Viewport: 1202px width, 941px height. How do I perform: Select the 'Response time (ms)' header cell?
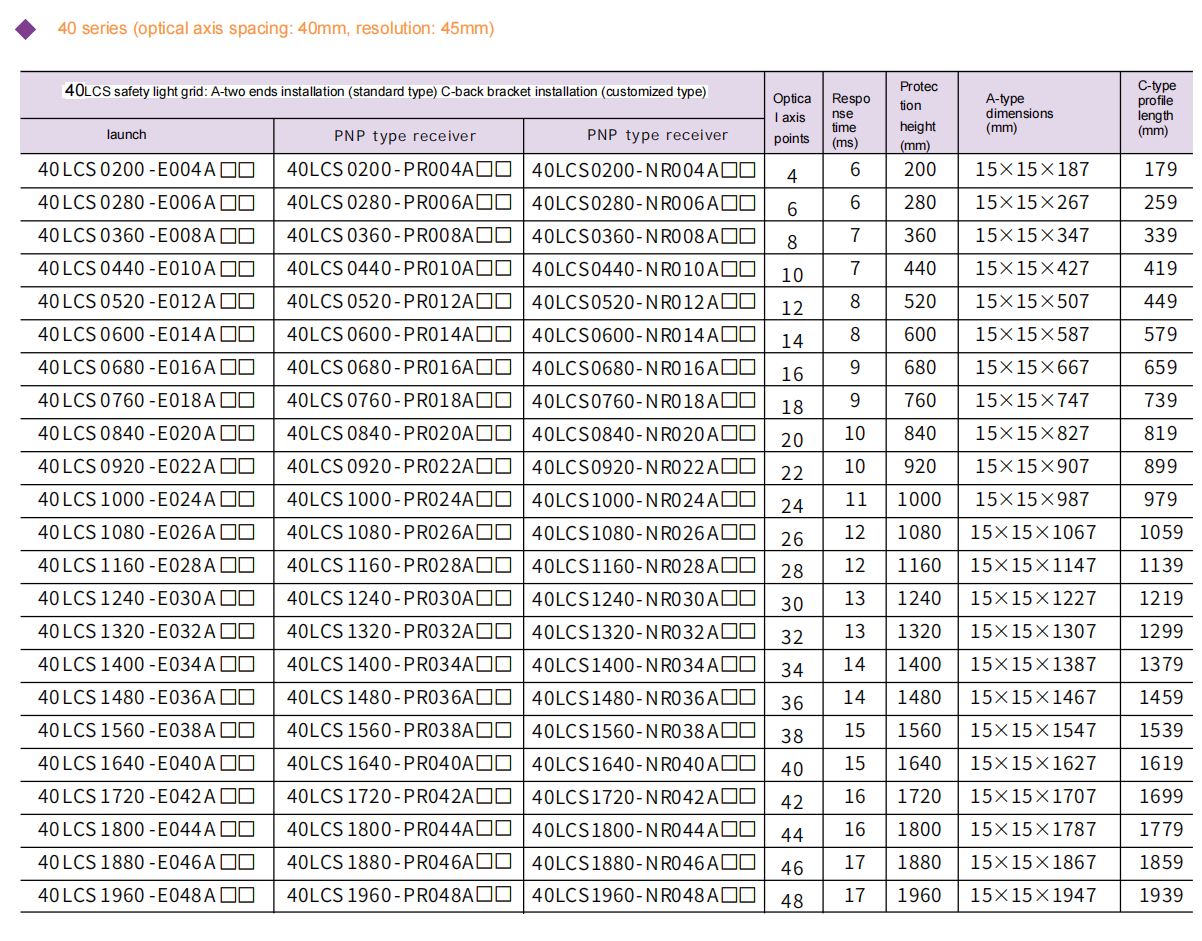pos(851,120)
